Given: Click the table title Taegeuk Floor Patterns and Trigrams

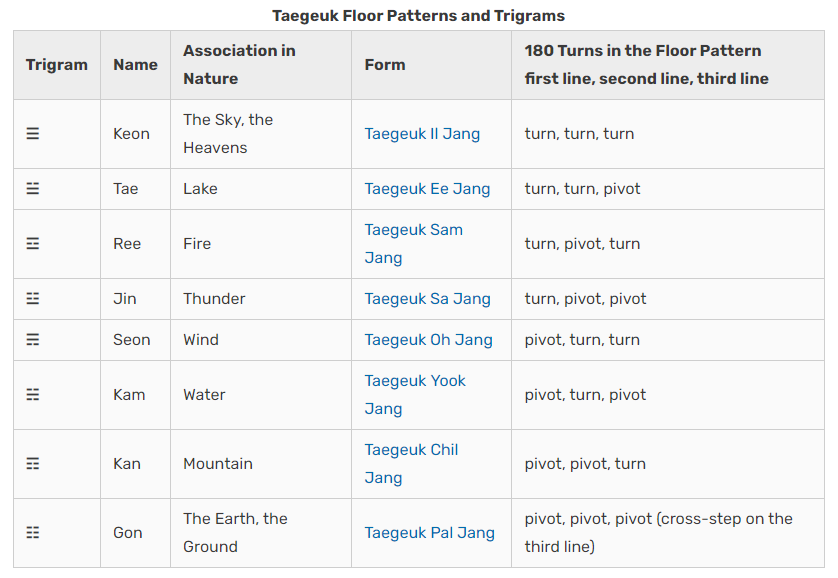Looking at the screenshot, I should pyautogui.click(x=418, y=16).
